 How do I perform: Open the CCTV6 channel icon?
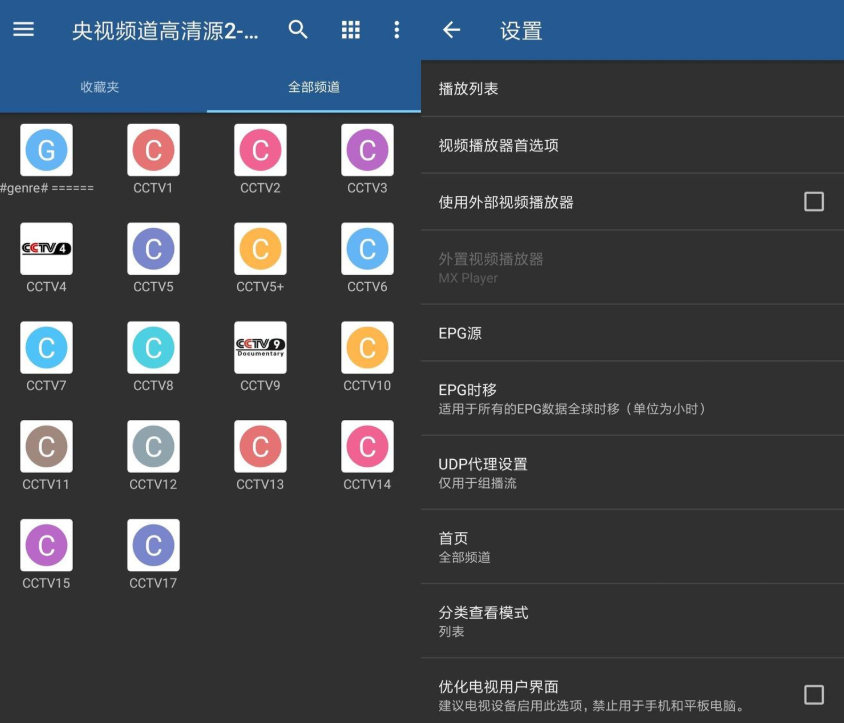click(x=367, y=249)
